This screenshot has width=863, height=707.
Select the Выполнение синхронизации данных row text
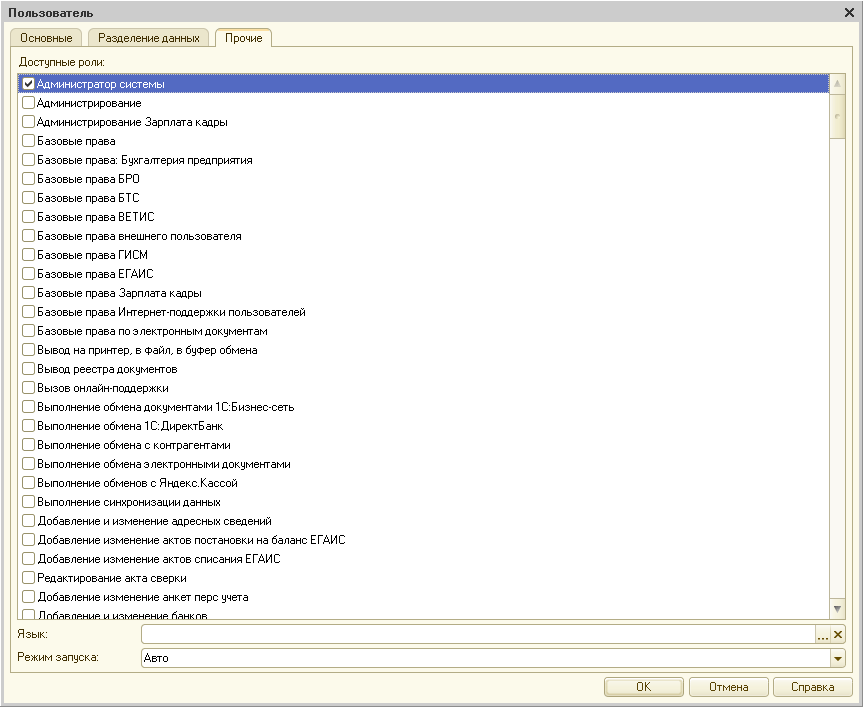click(129, 502)
